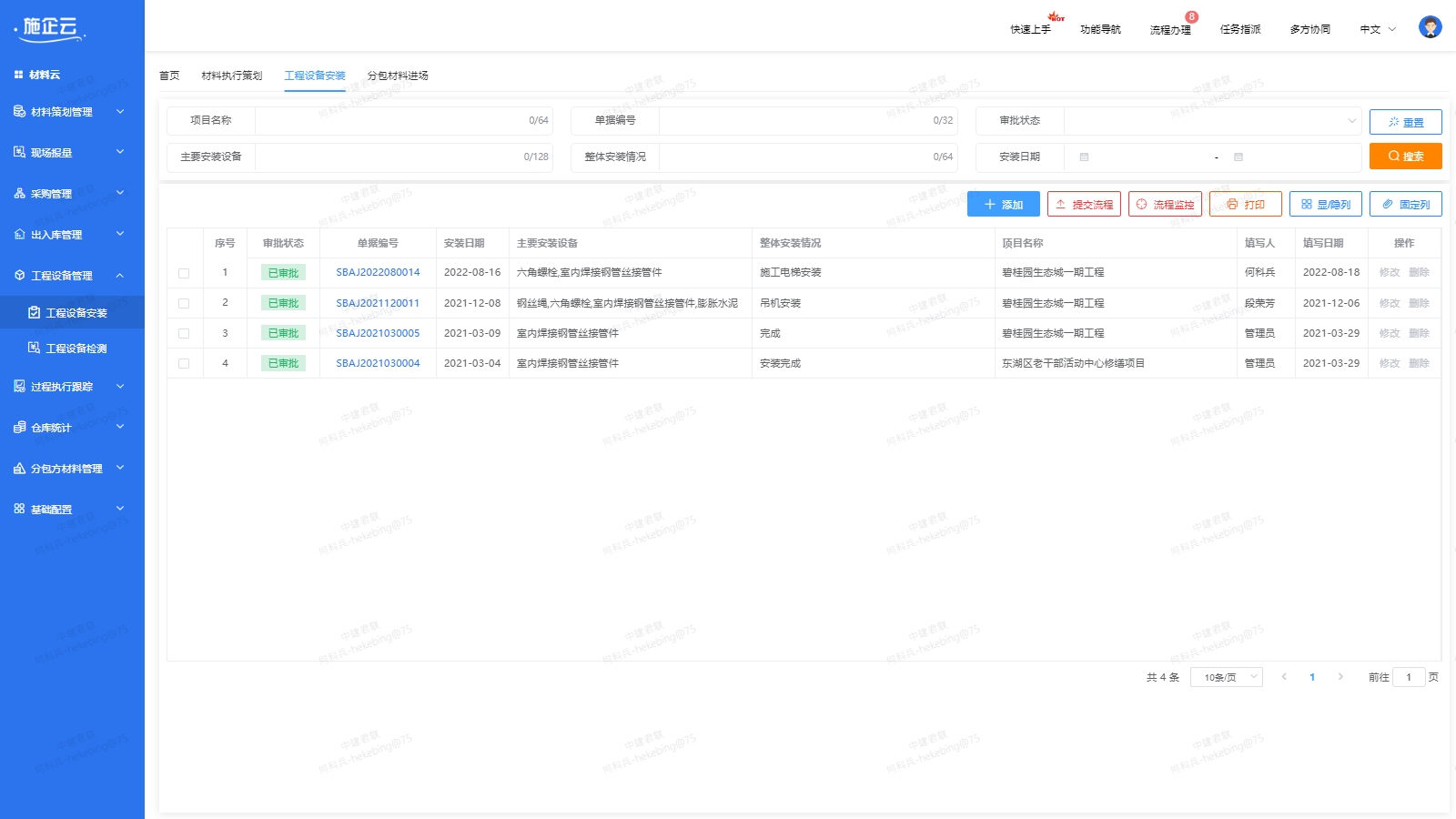Select the checkbox for row 4
This screenshot has width=1456, height=819.
(184, 363)
